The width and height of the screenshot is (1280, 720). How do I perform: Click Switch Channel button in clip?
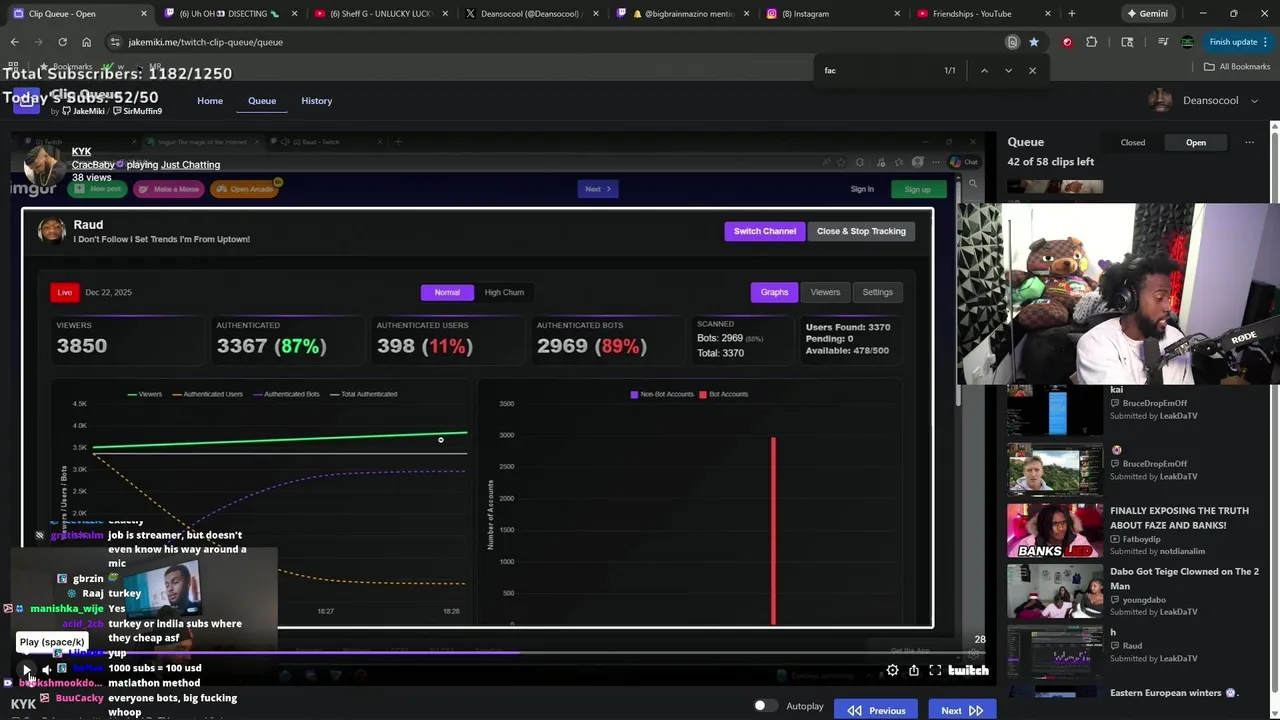[x=765, y=231]
